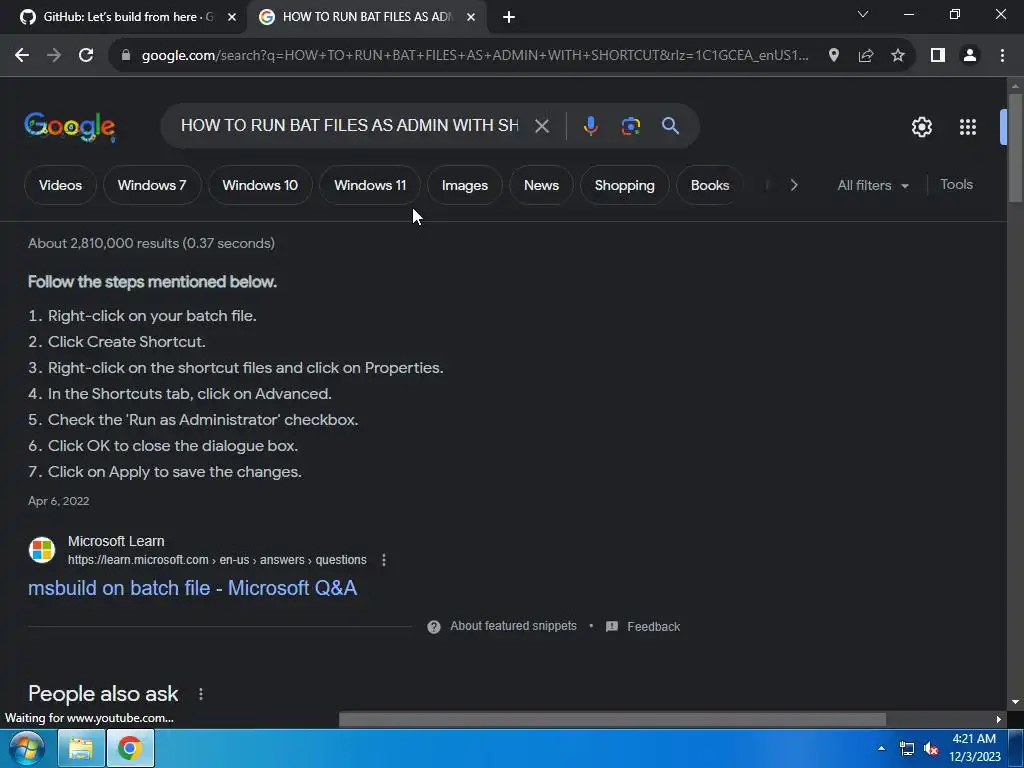This screenshot has height=768, width=1024.
Task: Switch to Books results
Action: 710,185
